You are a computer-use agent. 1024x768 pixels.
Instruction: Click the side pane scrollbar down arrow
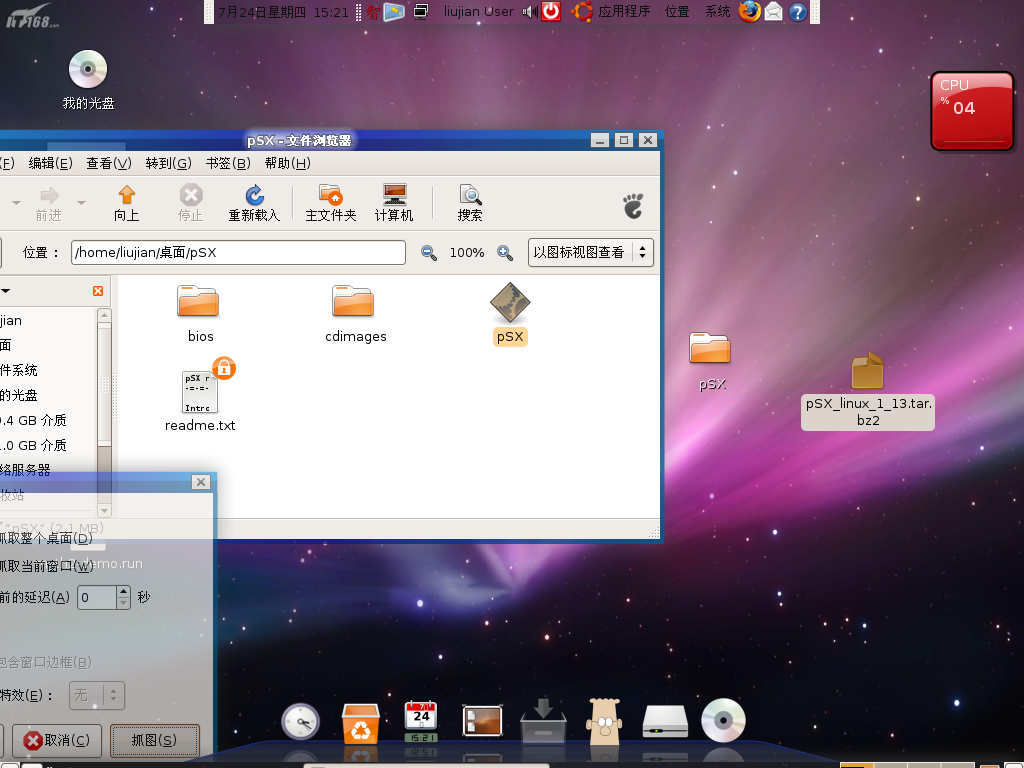[104, 510]
